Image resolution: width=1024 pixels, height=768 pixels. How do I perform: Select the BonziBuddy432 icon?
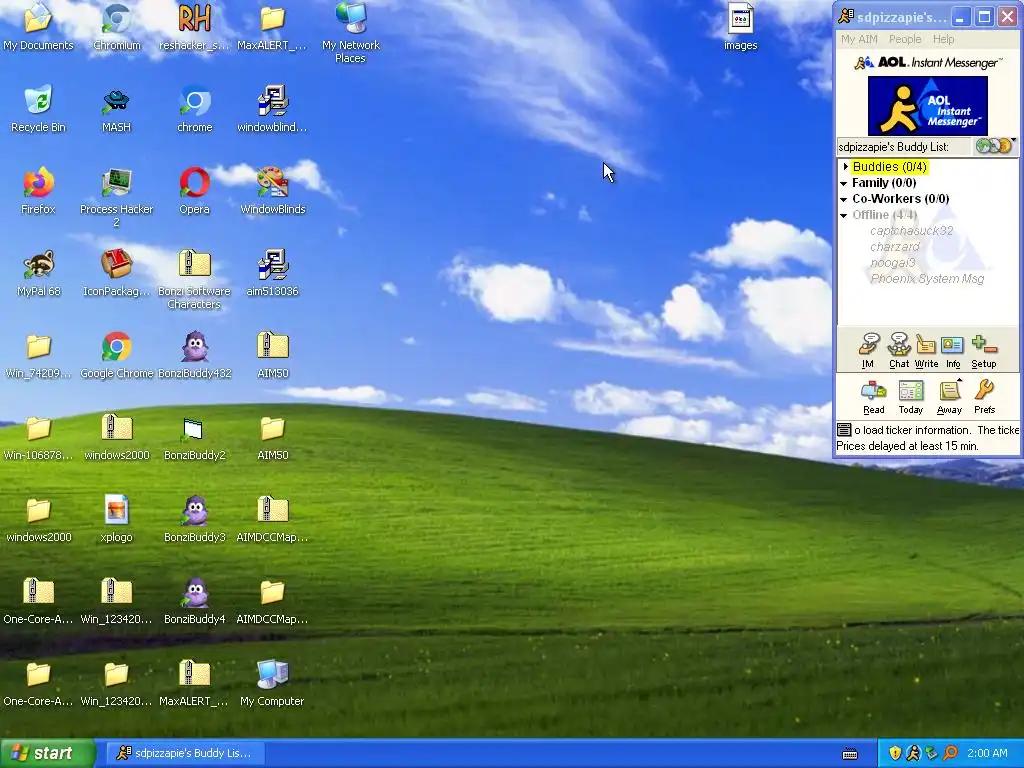195,355
